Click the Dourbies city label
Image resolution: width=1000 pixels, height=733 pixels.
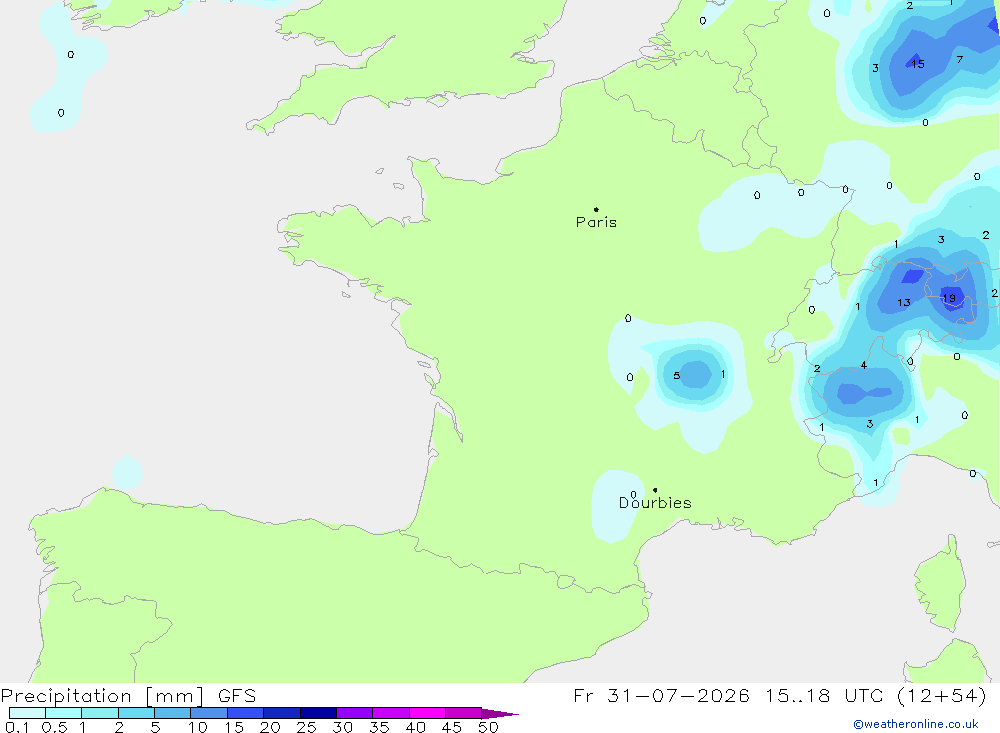(655, 503)
